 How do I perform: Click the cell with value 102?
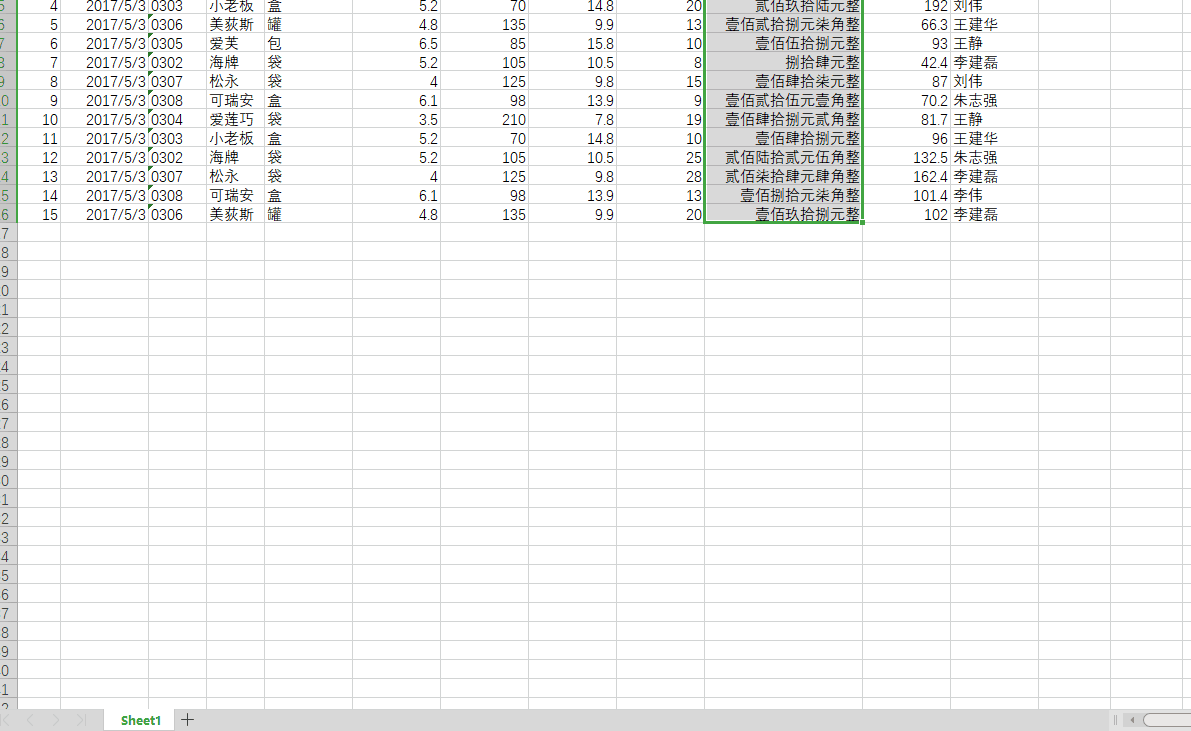(x=906, y=214)
